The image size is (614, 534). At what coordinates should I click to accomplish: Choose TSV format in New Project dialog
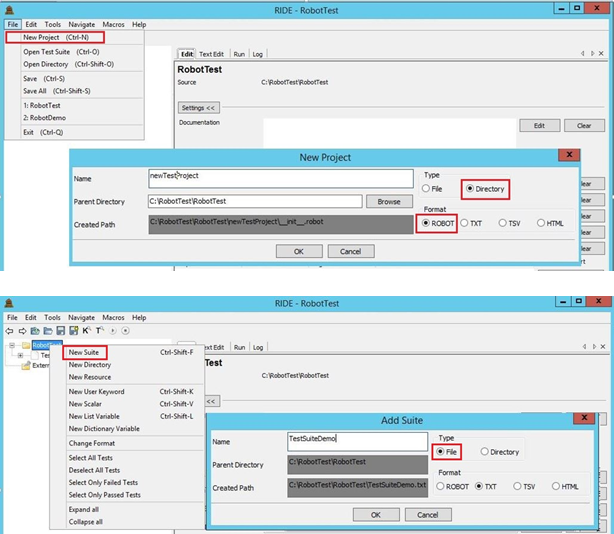509,223
